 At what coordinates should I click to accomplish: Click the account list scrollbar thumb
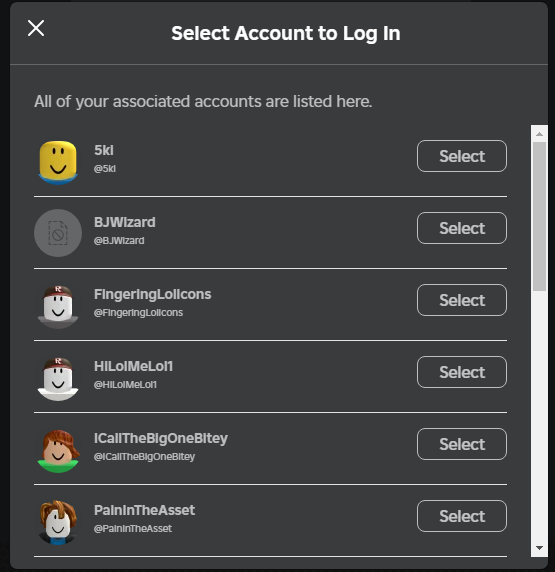539,217
